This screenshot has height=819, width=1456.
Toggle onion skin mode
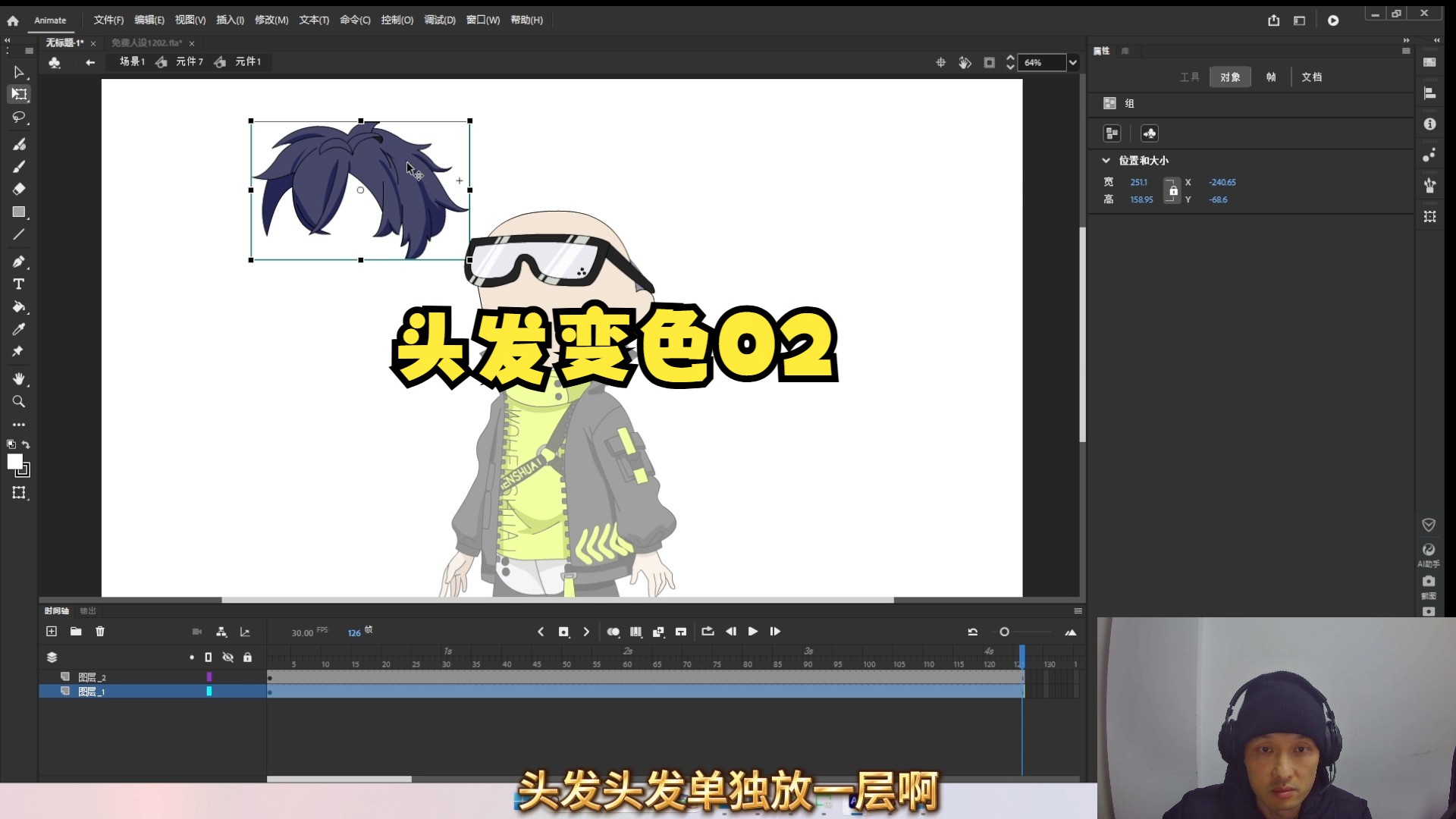click(614, 631)
